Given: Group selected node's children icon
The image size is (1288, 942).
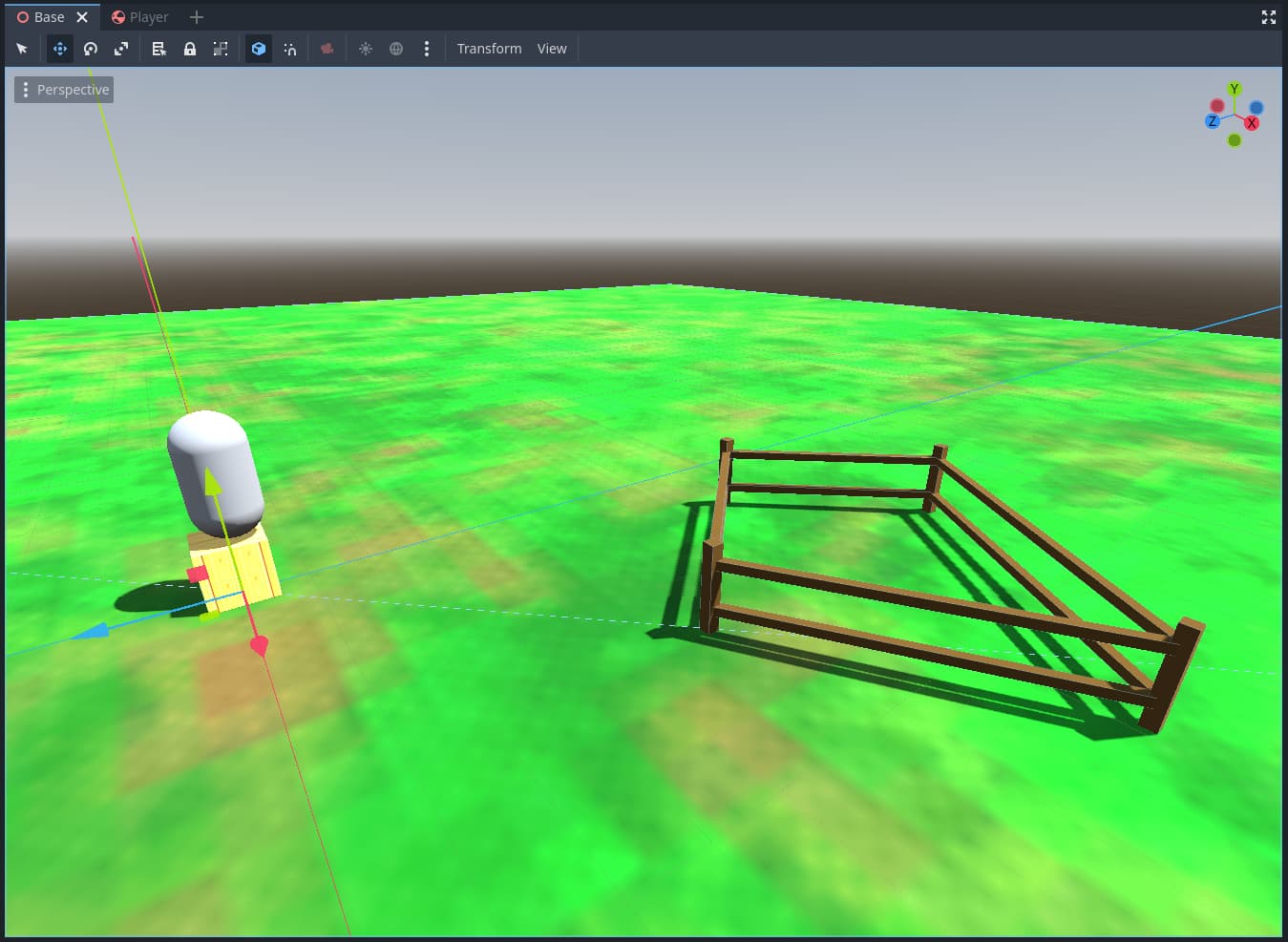Looking at the screenshot, I should 221,49.
